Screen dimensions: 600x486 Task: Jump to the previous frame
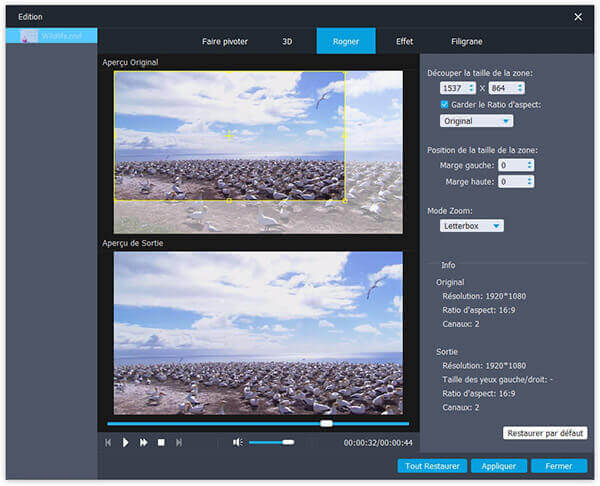108,442
